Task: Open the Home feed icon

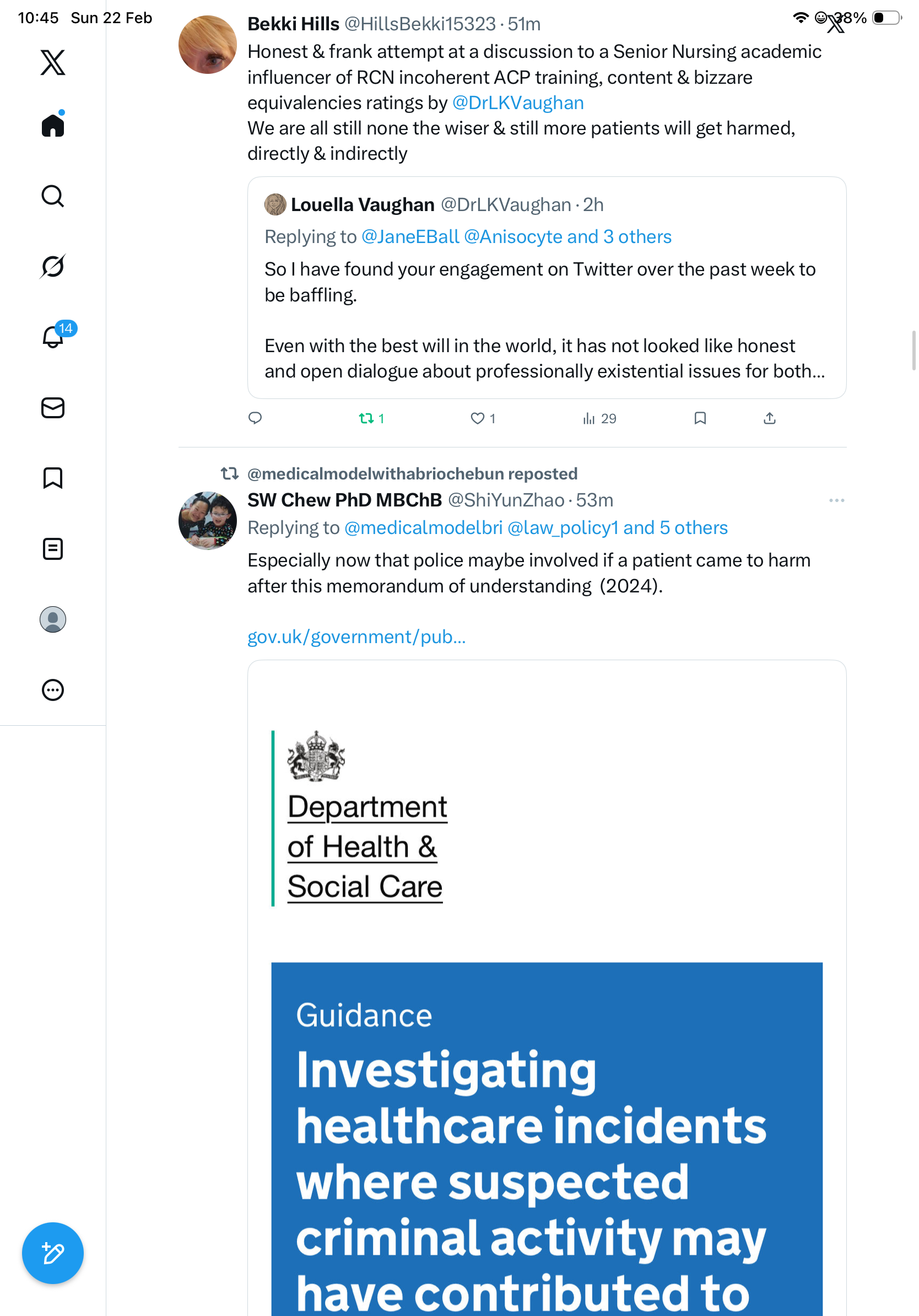Action: click(x=53, y=126)
